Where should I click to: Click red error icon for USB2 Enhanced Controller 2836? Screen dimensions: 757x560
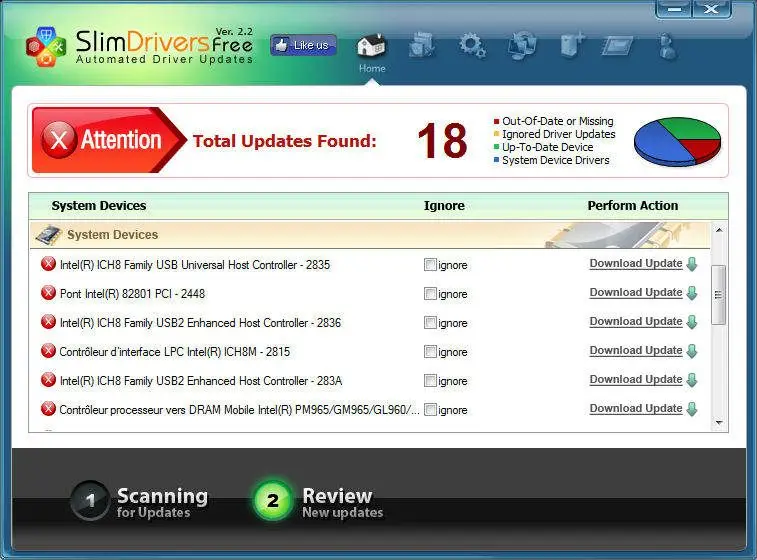point(48,322)
